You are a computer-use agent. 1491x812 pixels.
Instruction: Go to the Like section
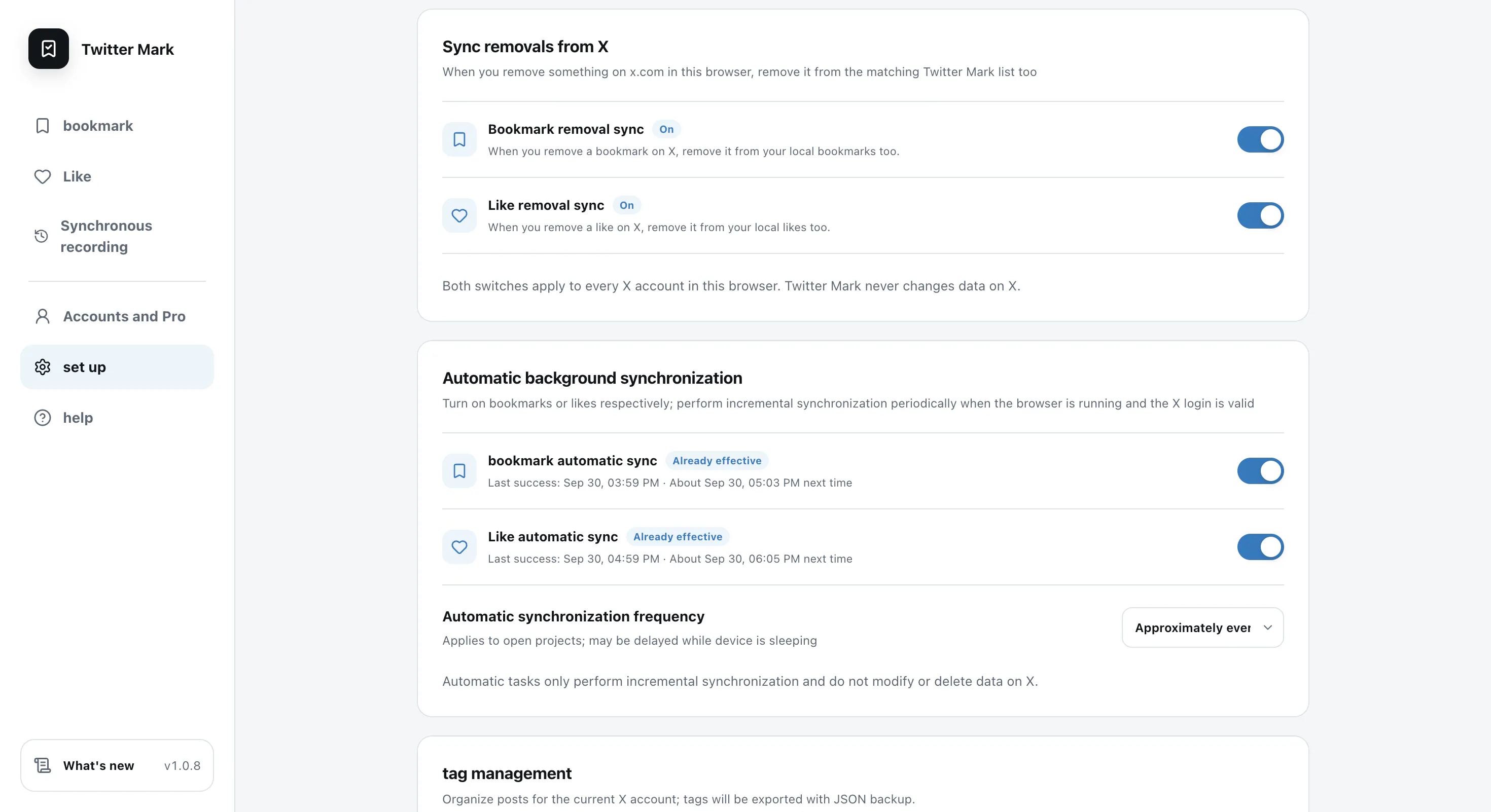tap(117, 176)
